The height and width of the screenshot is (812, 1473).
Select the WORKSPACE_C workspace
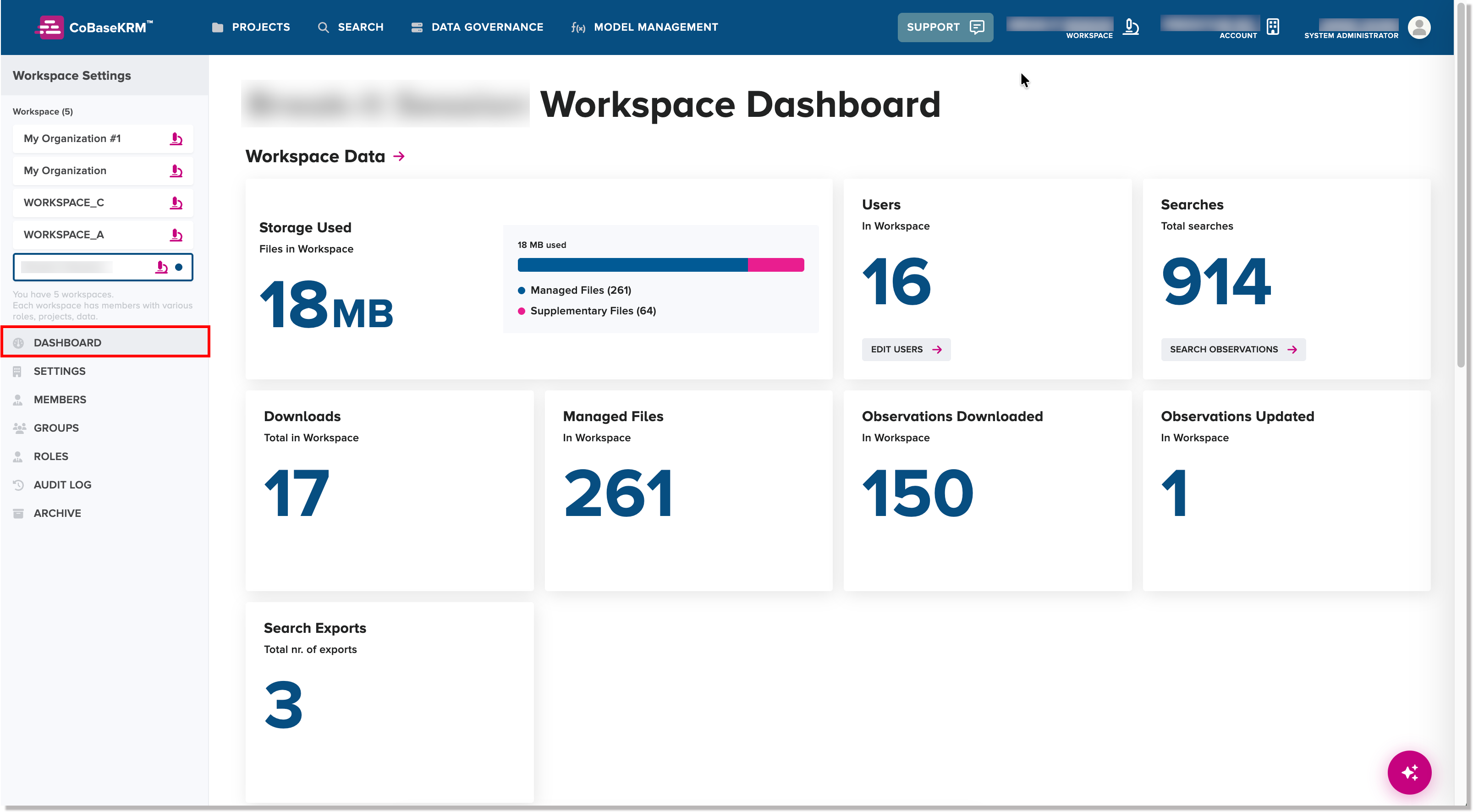coord(103,203)
